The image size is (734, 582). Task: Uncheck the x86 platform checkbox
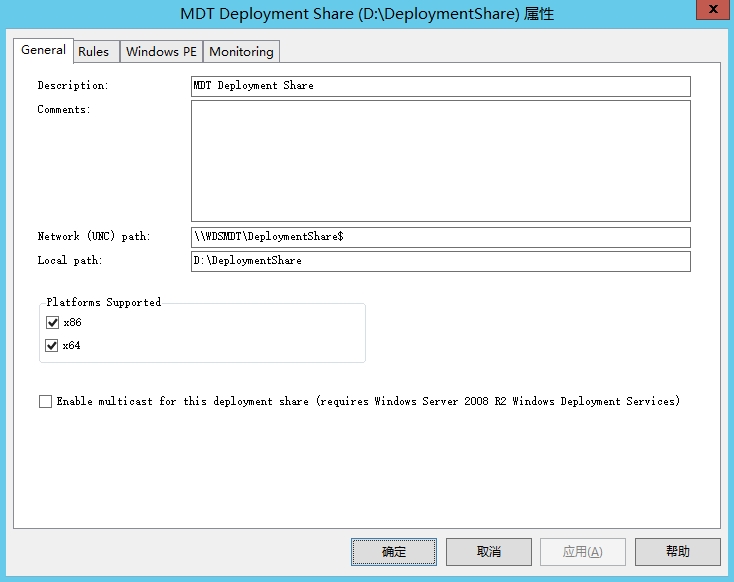tap(52, 323)
